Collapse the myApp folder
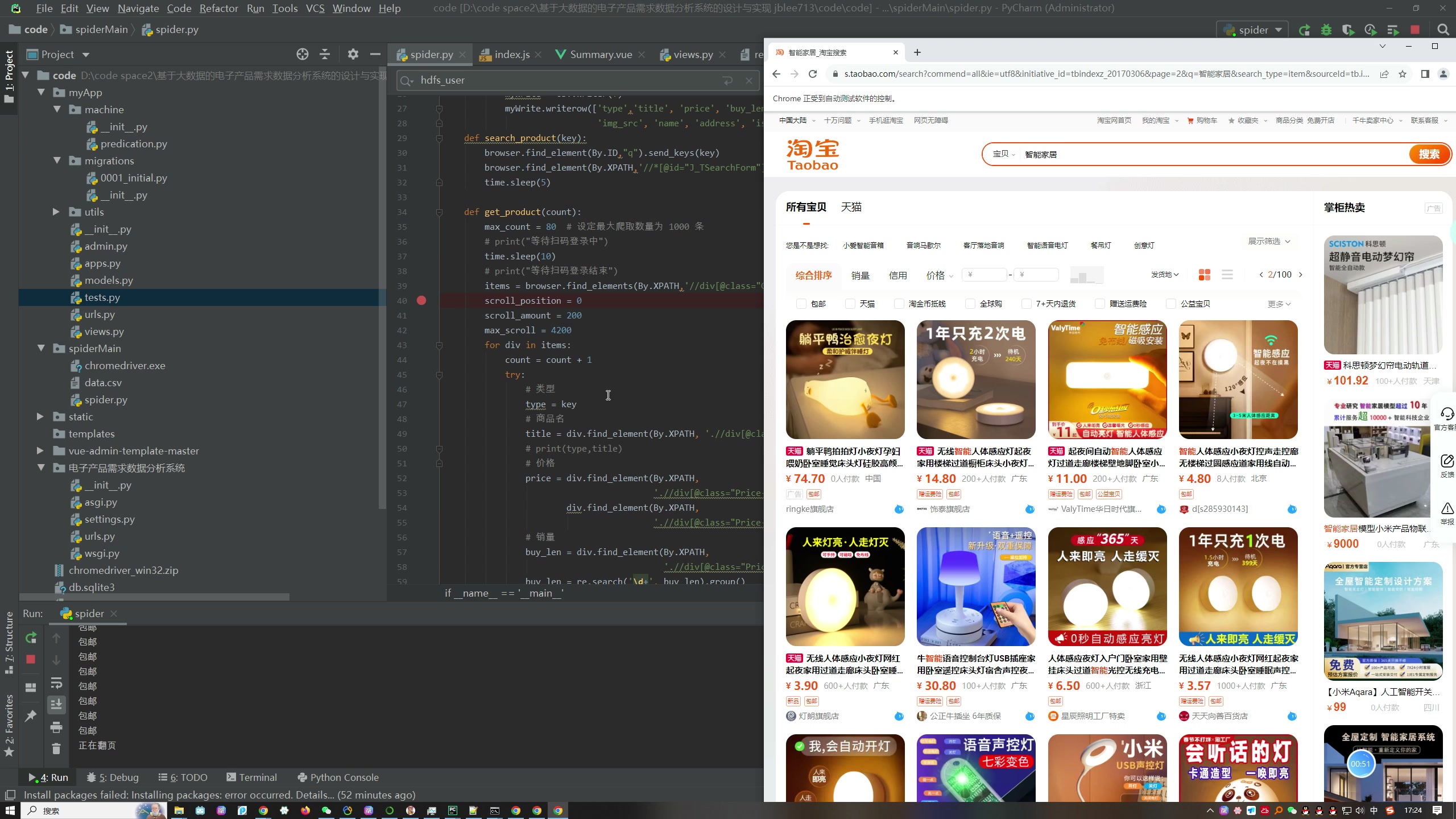 tap(41, 92)
